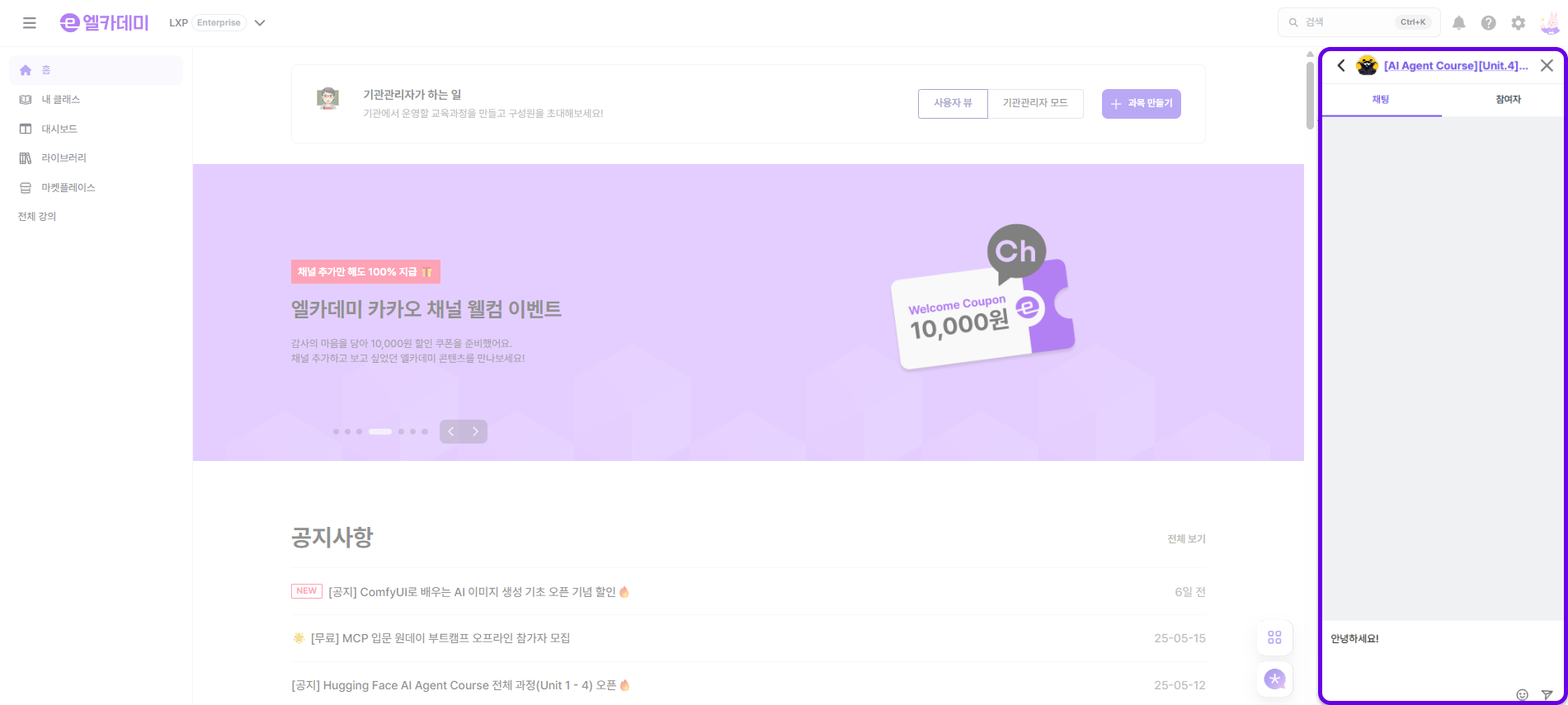Show previous banner slide arrow
The image size is (1568, 705).
coord(451,431)
